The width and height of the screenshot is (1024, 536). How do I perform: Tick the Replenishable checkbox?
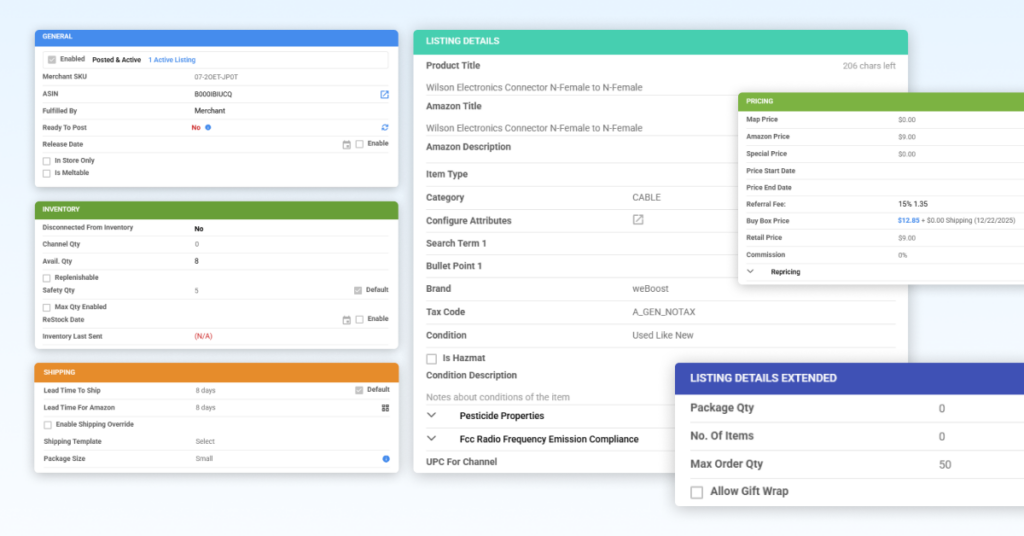tap(46, 278)
